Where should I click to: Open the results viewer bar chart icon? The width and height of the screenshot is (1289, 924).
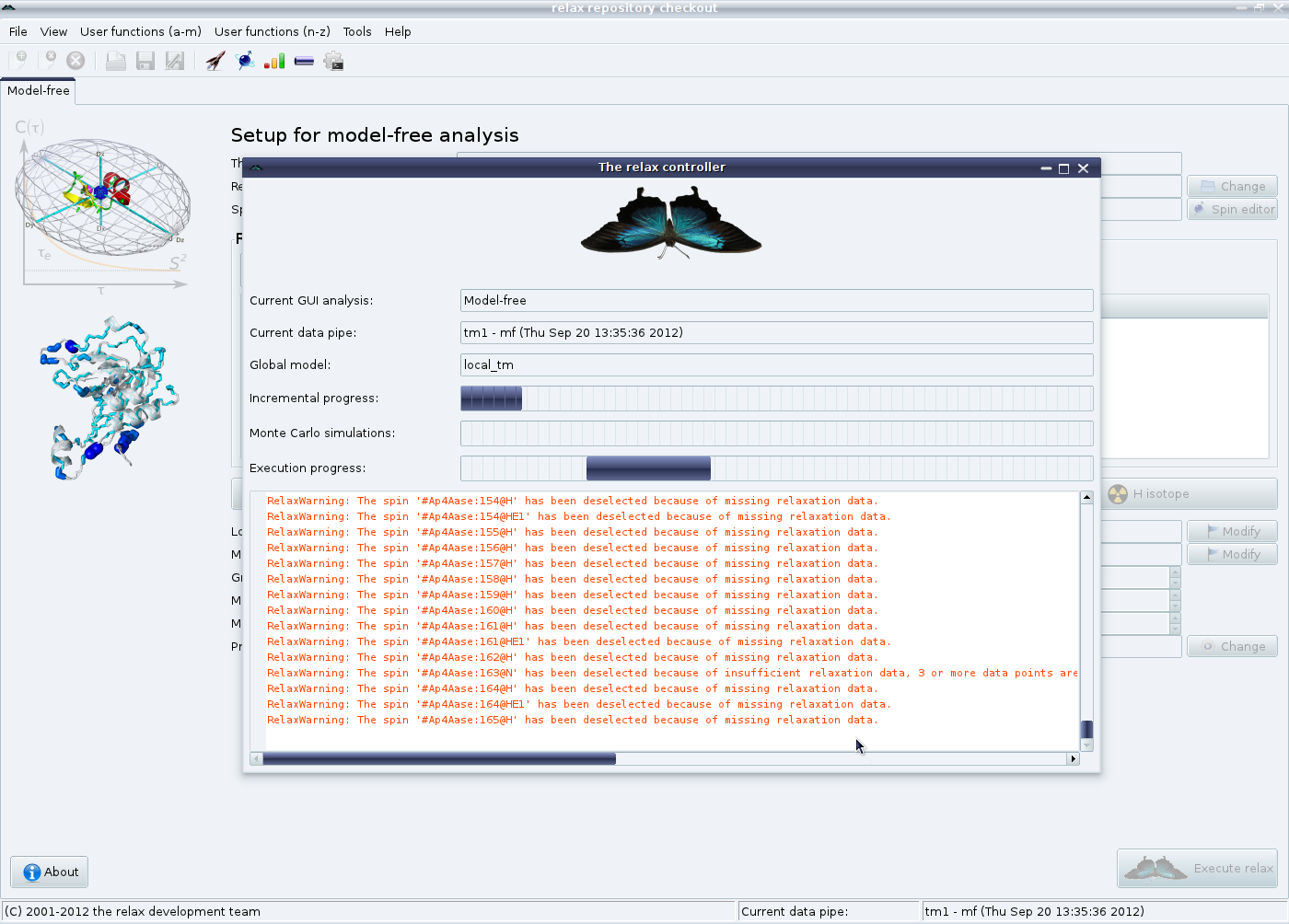click(x=274, y=61)
